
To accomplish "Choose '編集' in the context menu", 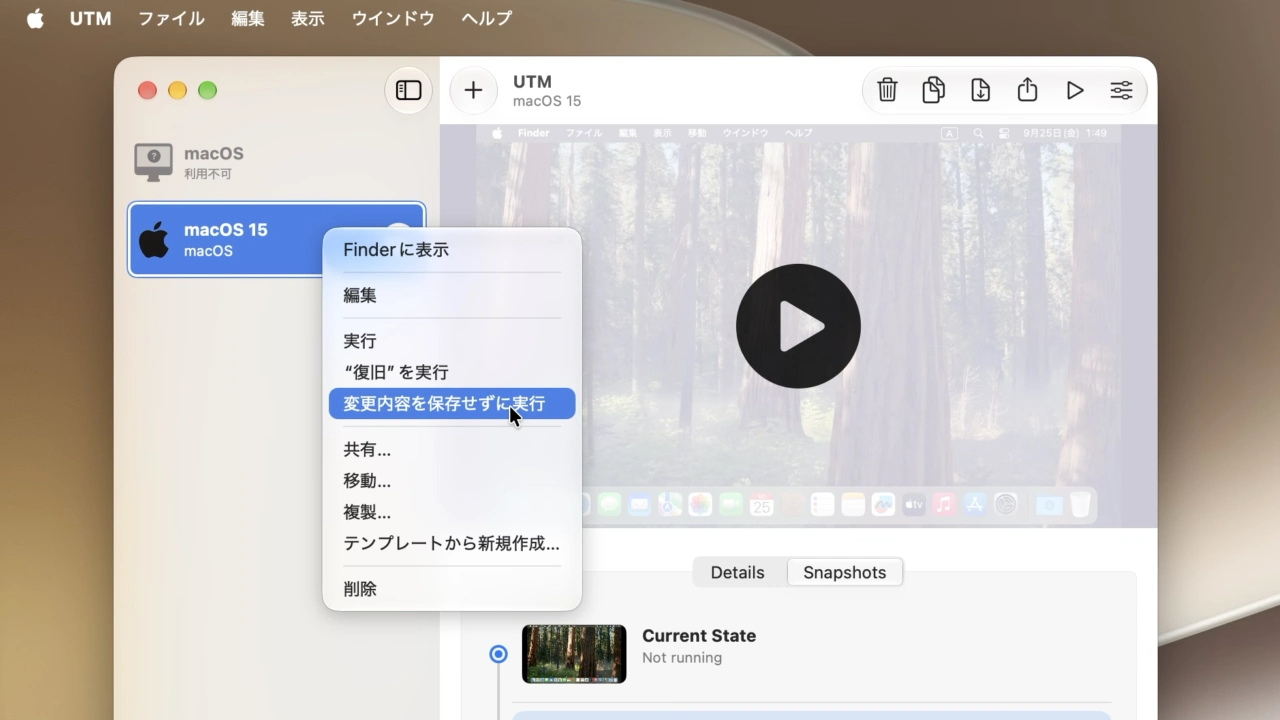I will click(x=452, y=296).
